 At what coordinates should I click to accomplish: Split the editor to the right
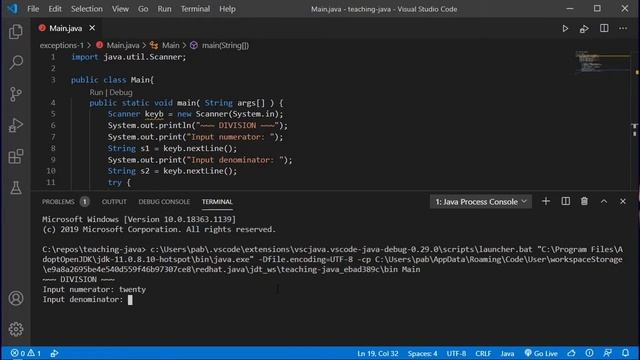[x=604, y=28]
